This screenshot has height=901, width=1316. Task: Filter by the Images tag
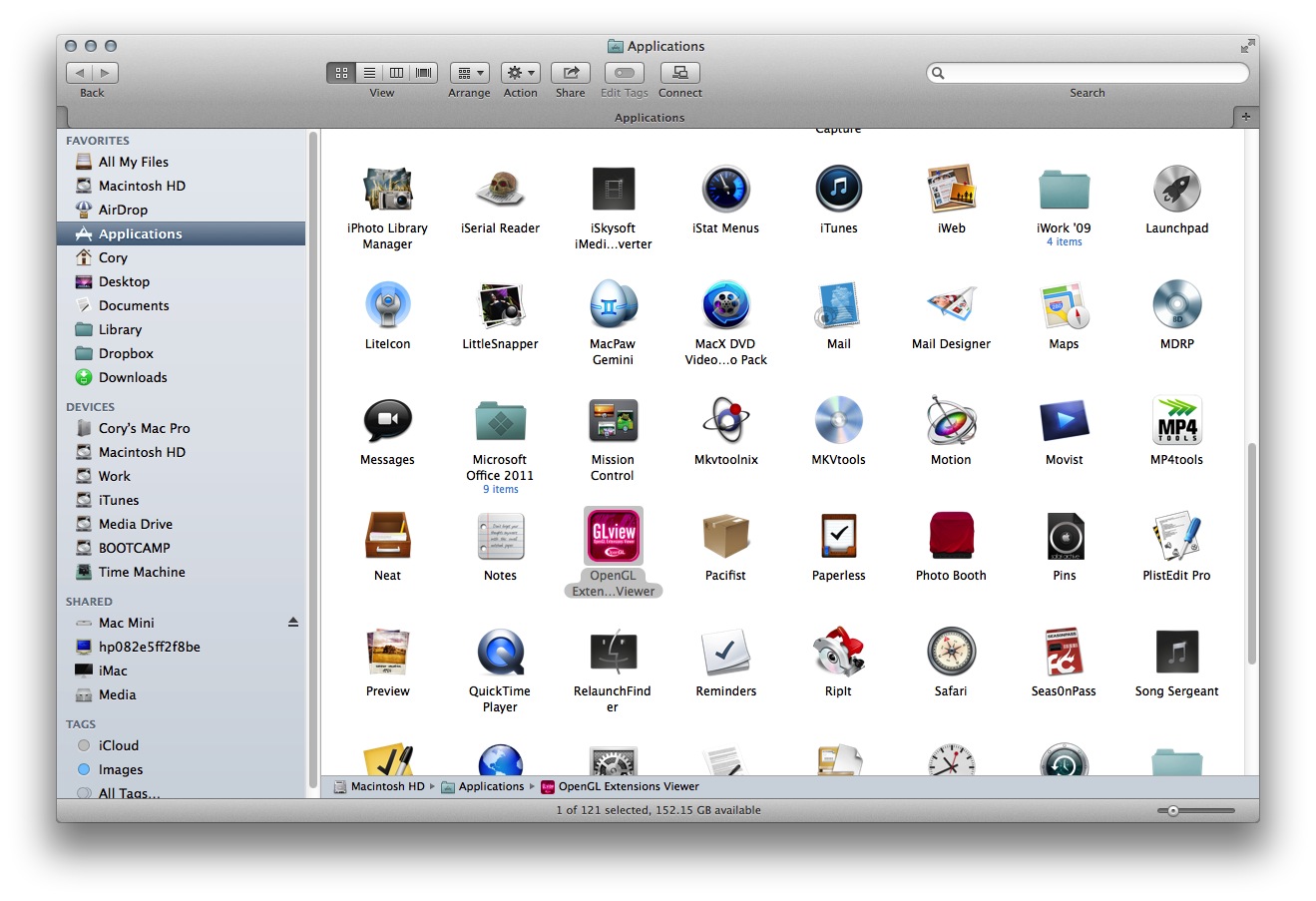(x=121, y=769)
